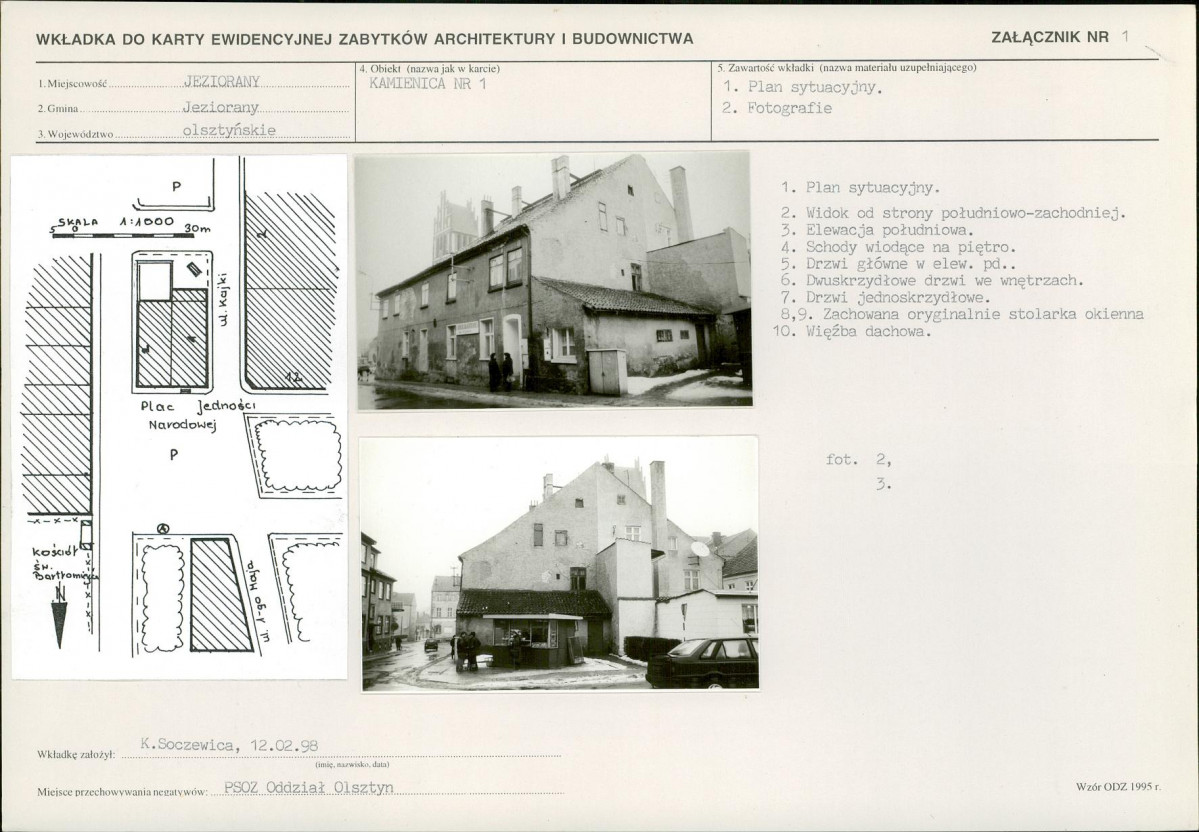Click the 'Wzór ODZ 1995 r.' footer note
Screen dimensions: 1199x832
pyautogui.click(x=1118, y=787)
